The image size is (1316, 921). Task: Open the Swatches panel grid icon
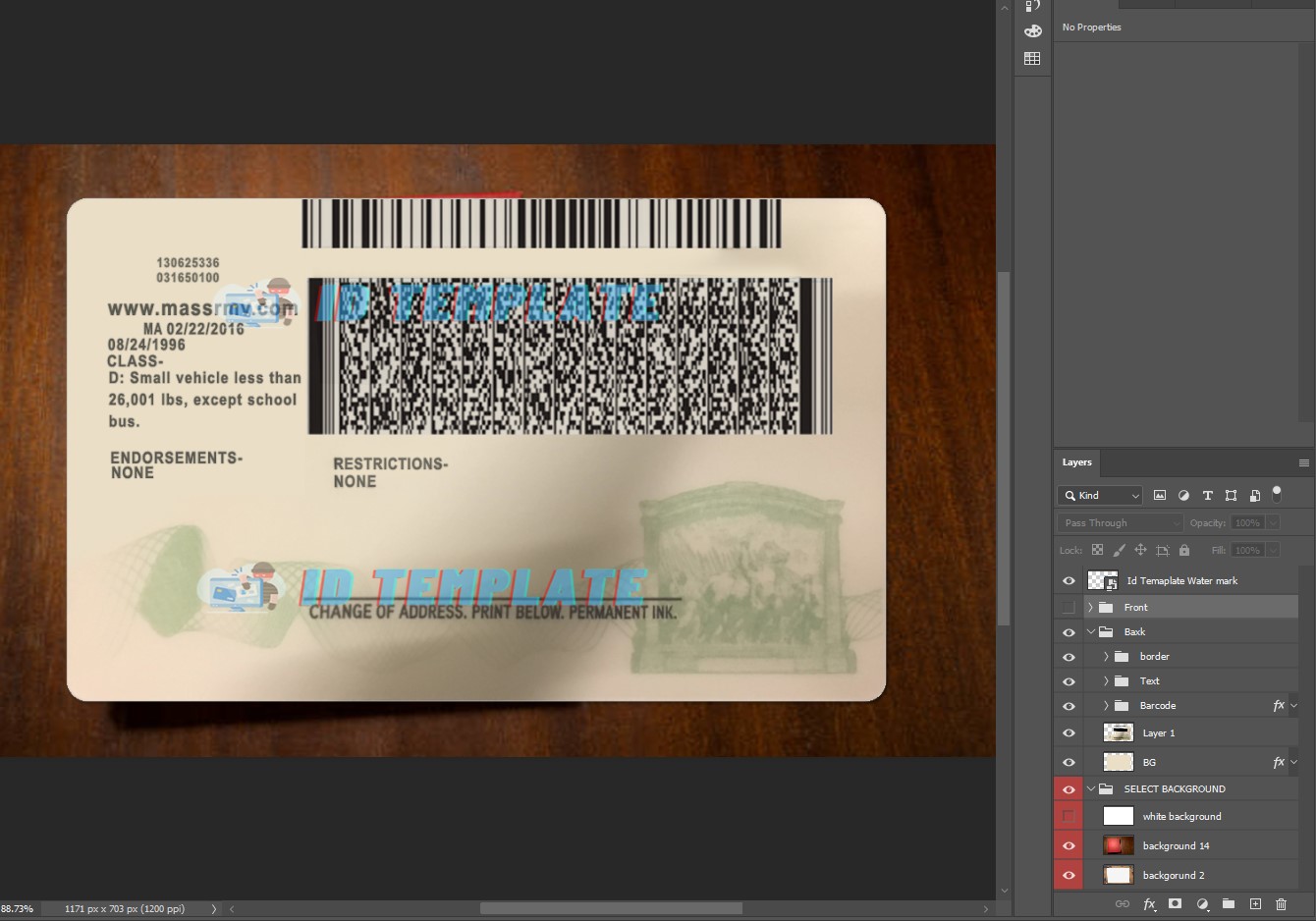click(1032, 59)
